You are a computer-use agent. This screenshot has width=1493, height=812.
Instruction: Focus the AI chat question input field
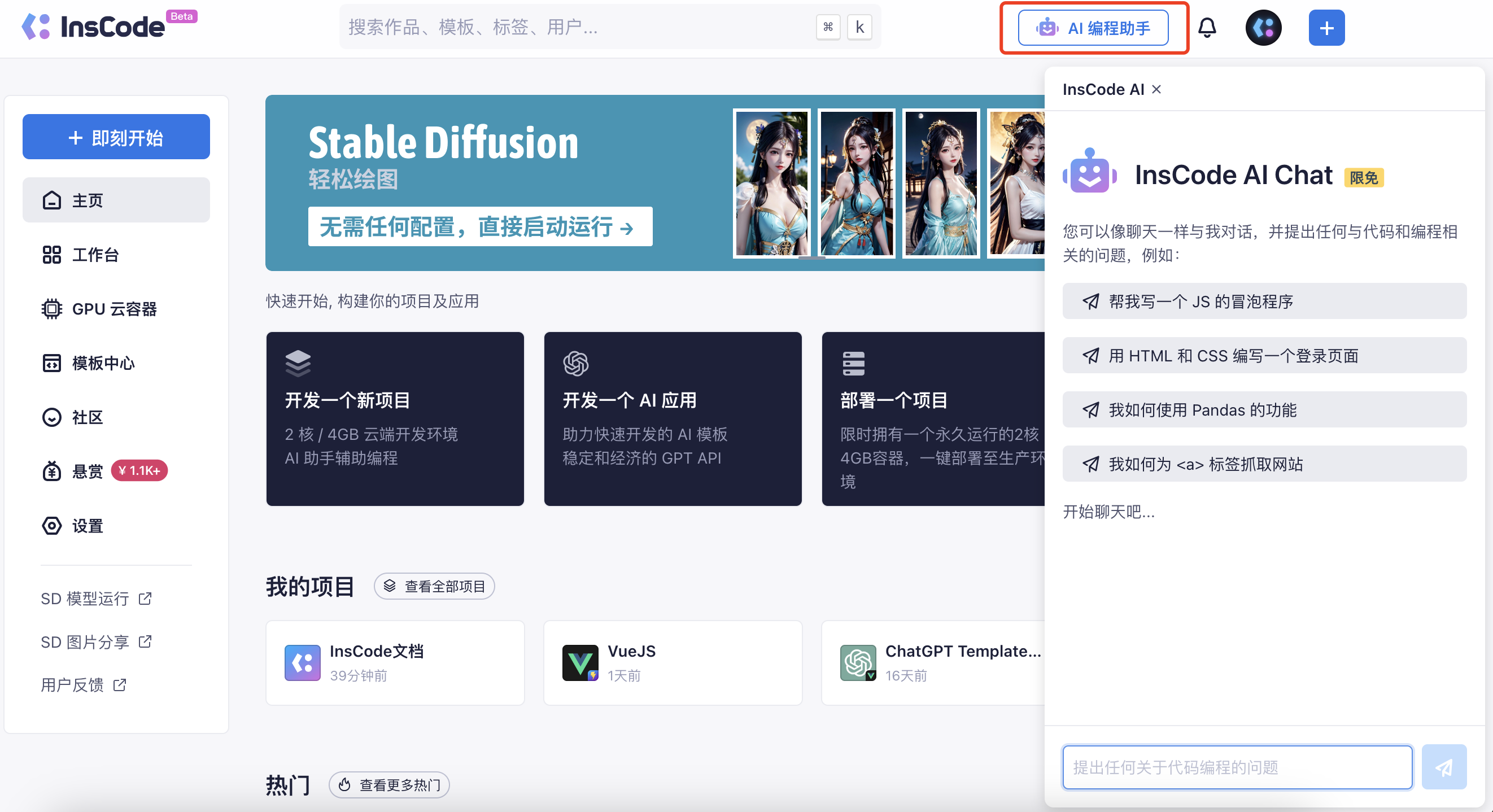[x=1237, y=767]
